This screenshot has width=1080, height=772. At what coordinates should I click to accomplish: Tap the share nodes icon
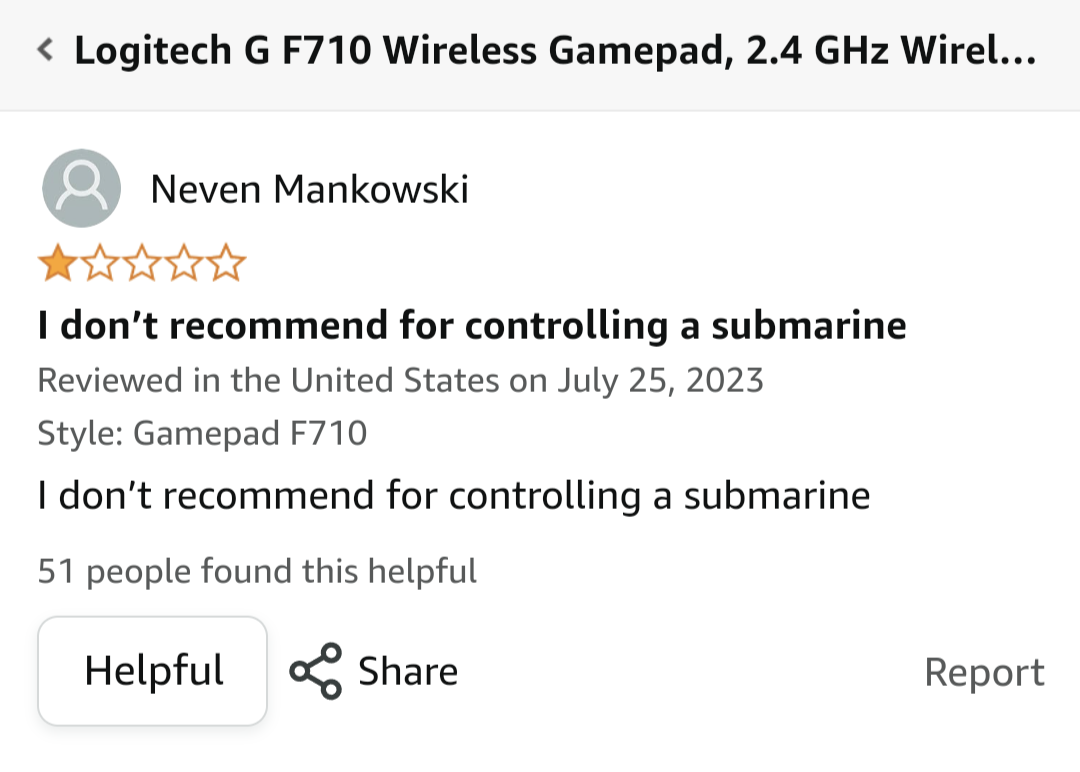[315, 671]
